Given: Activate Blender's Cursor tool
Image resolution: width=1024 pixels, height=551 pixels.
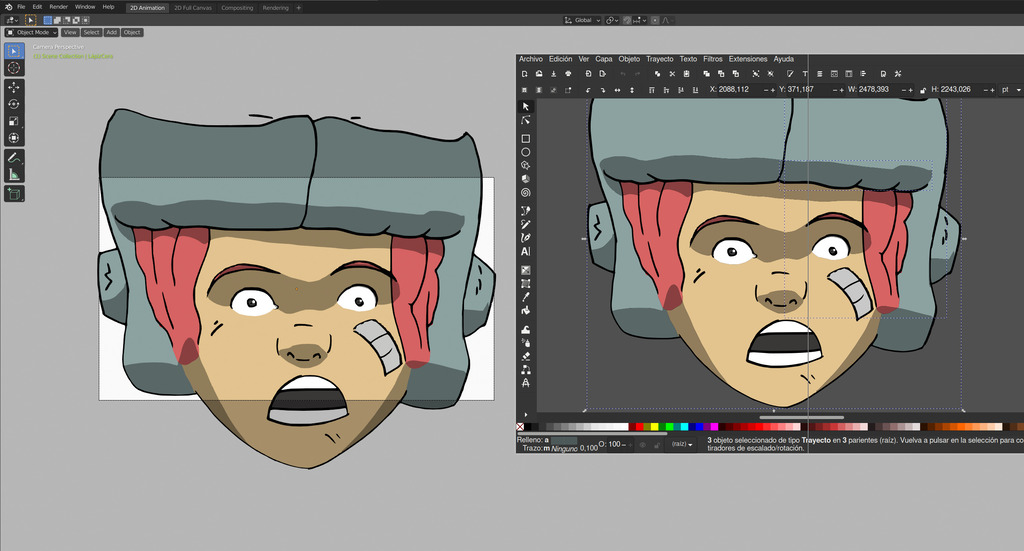Looking at the screenshot, I should click(x=14, y=68).
